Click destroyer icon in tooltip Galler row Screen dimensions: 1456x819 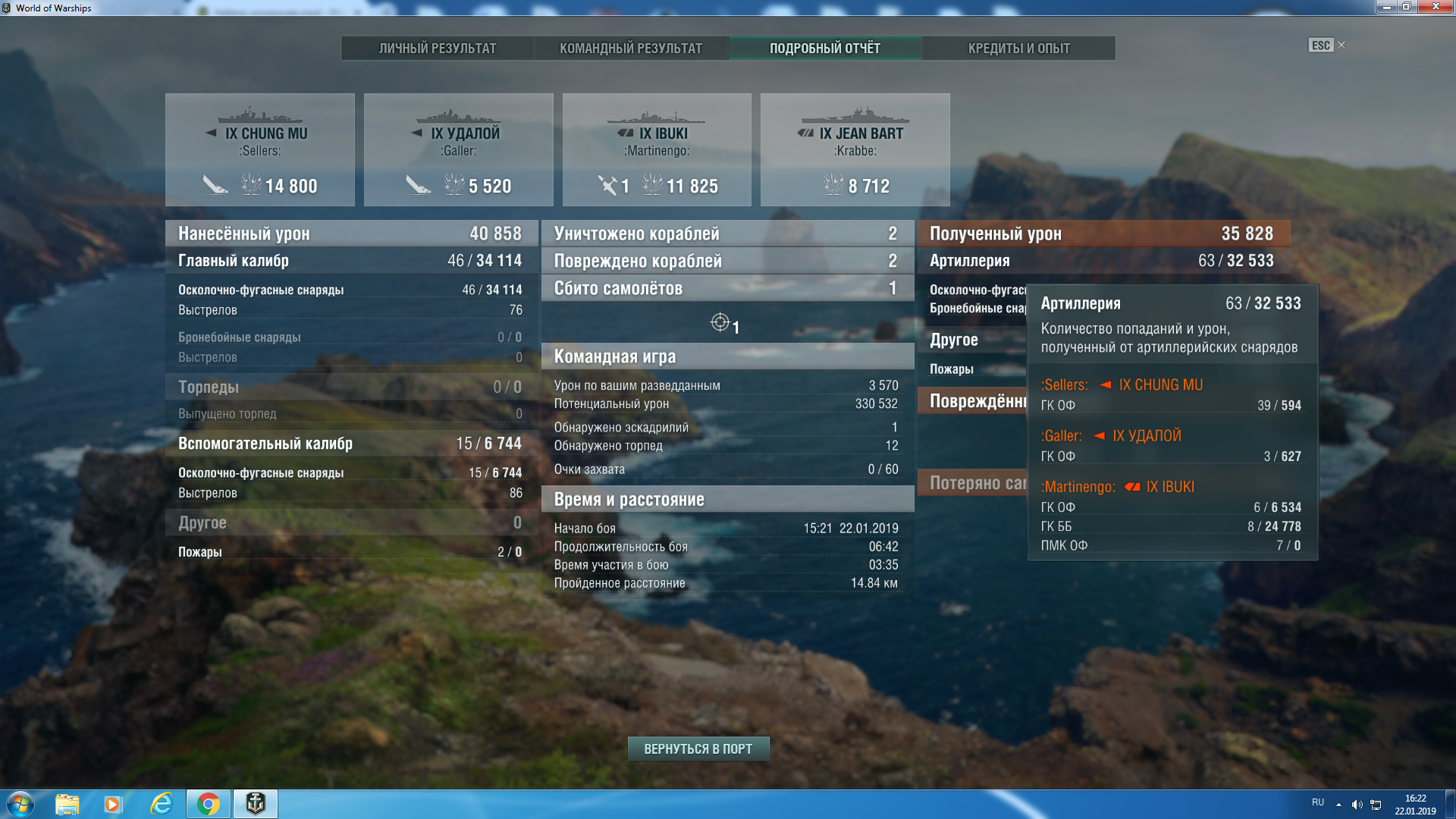click(1099, 435)
